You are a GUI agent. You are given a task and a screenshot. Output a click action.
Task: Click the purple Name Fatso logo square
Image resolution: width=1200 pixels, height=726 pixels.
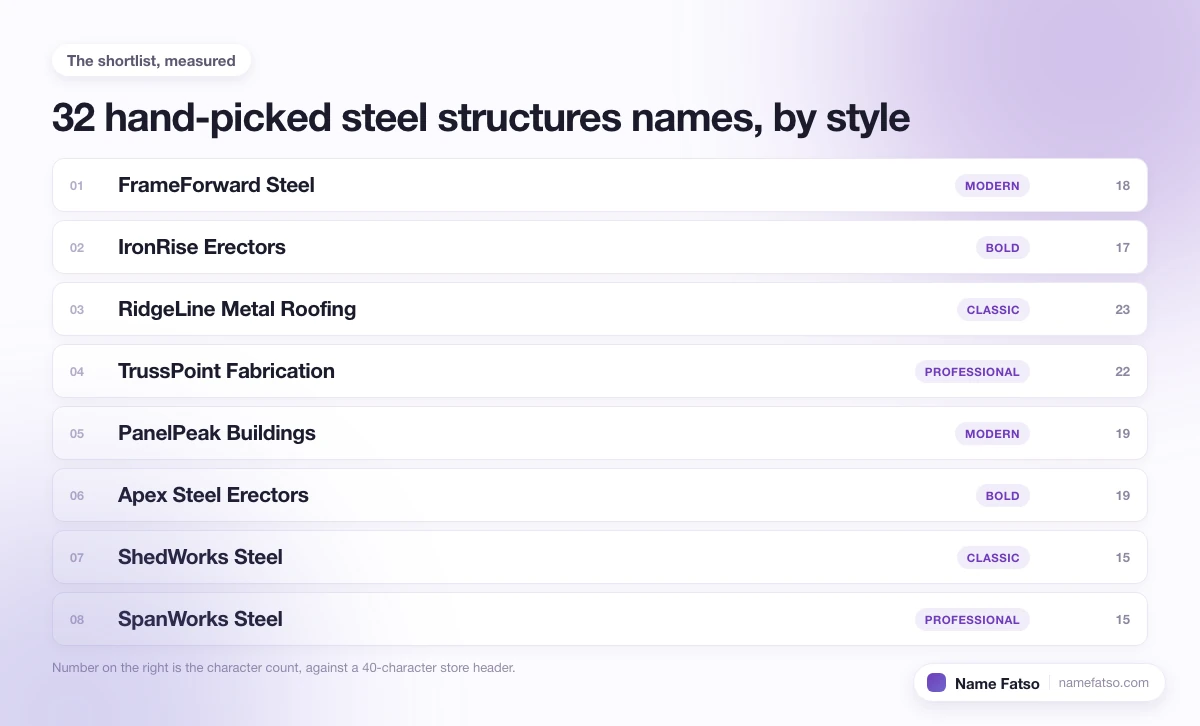(936, 683)
